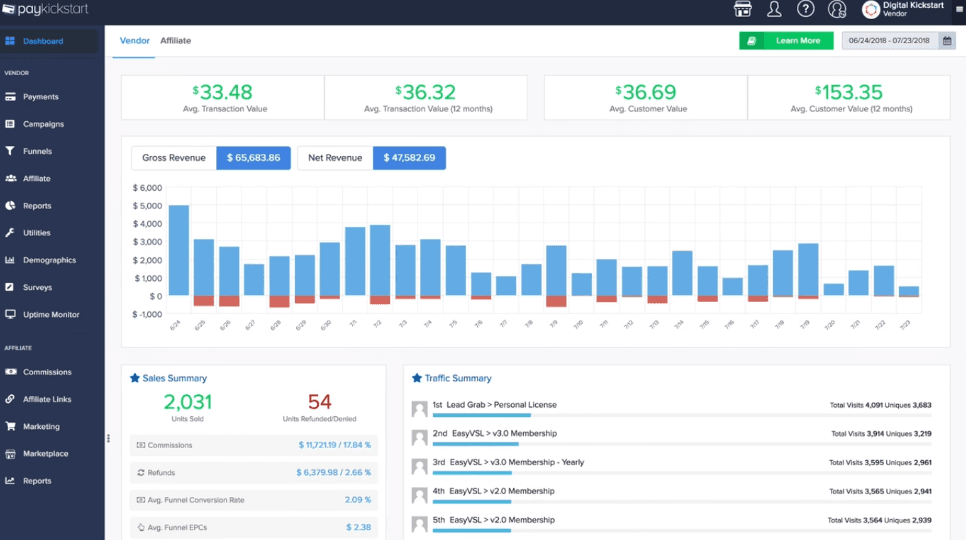Click the Payments card icon

coord(10,97)
